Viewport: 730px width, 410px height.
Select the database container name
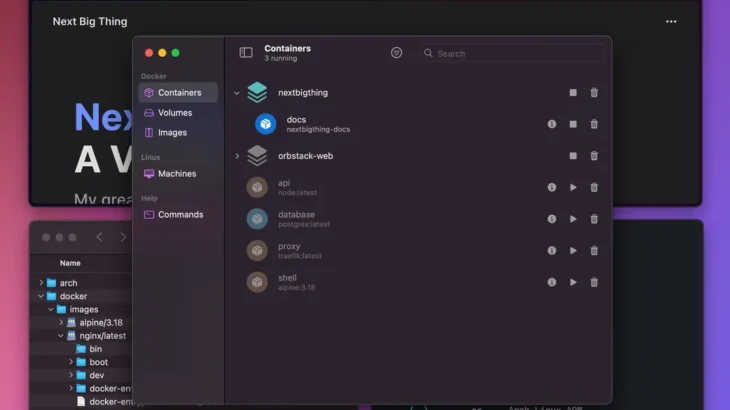pos(296,215)
